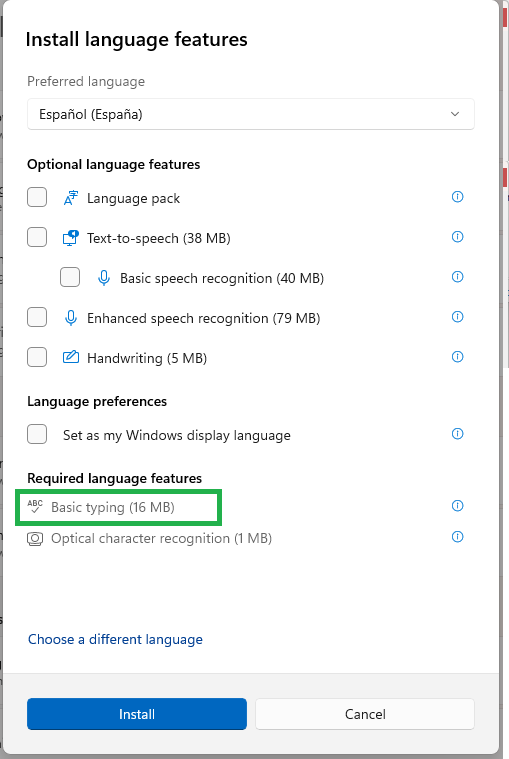
Task: View Handwriting info icon details
Action: point(457,357)
